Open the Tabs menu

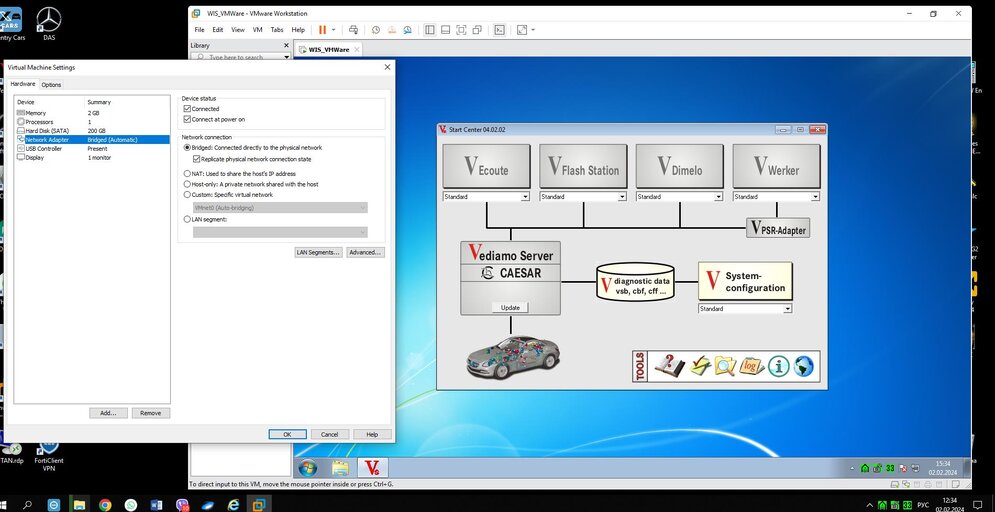click(277, 30)
